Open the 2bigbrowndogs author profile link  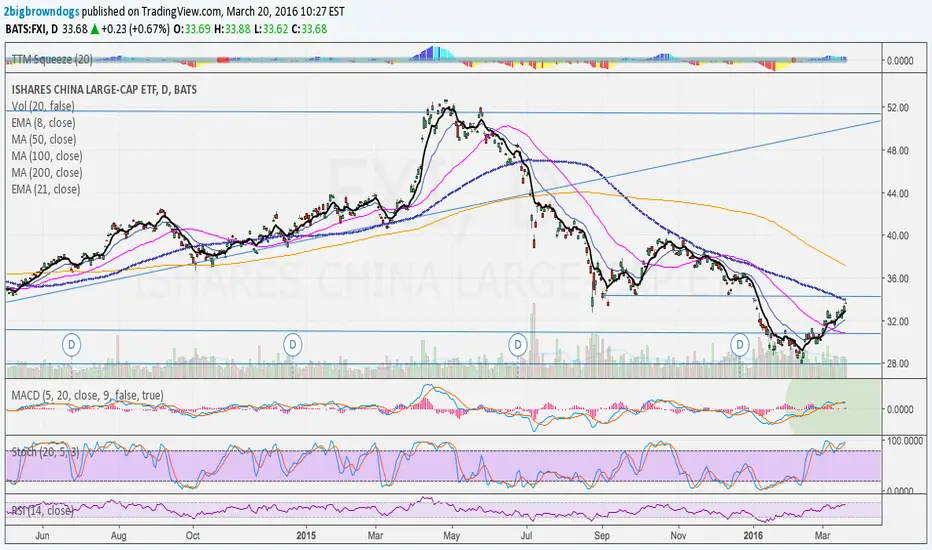click(x=42, y=11)
